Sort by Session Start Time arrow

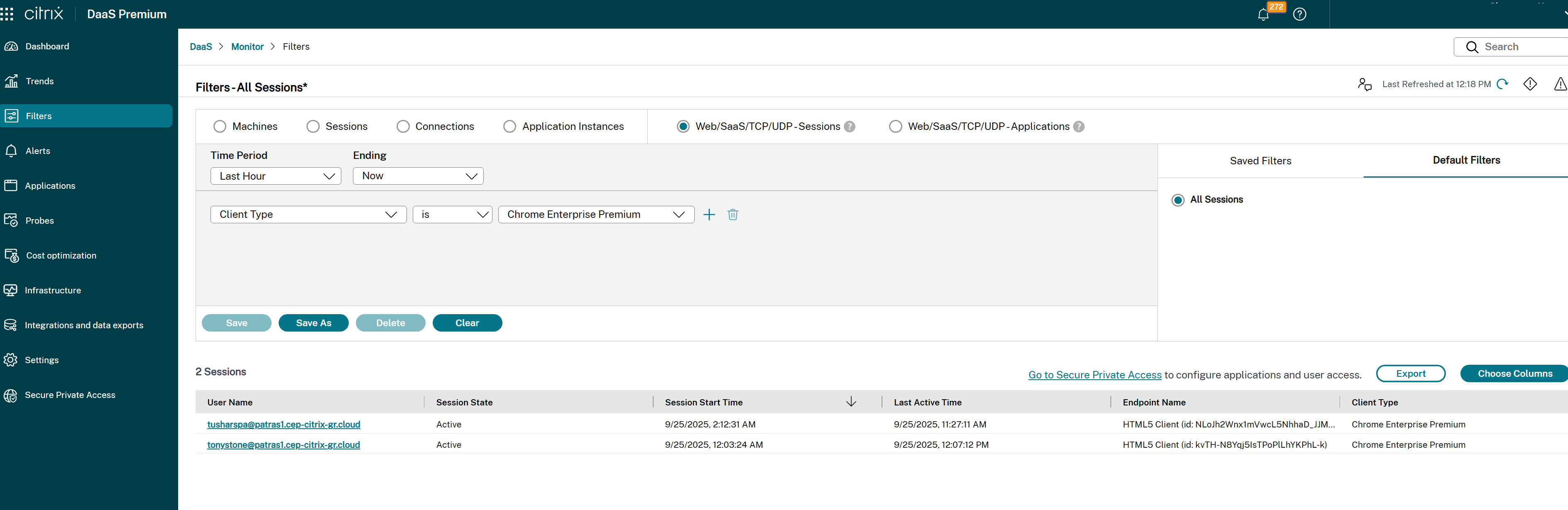point(851,402)
